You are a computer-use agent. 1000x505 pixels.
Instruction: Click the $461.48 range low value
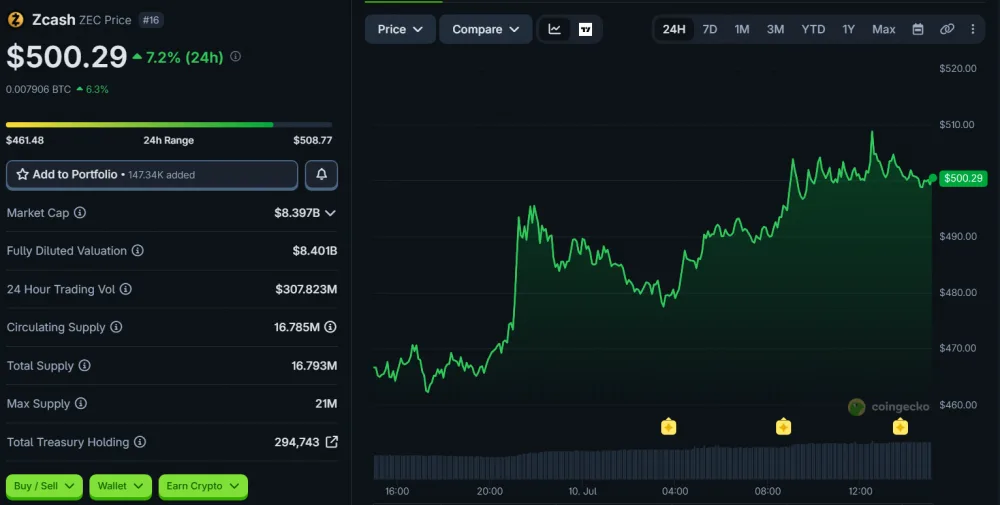(25, 140)
